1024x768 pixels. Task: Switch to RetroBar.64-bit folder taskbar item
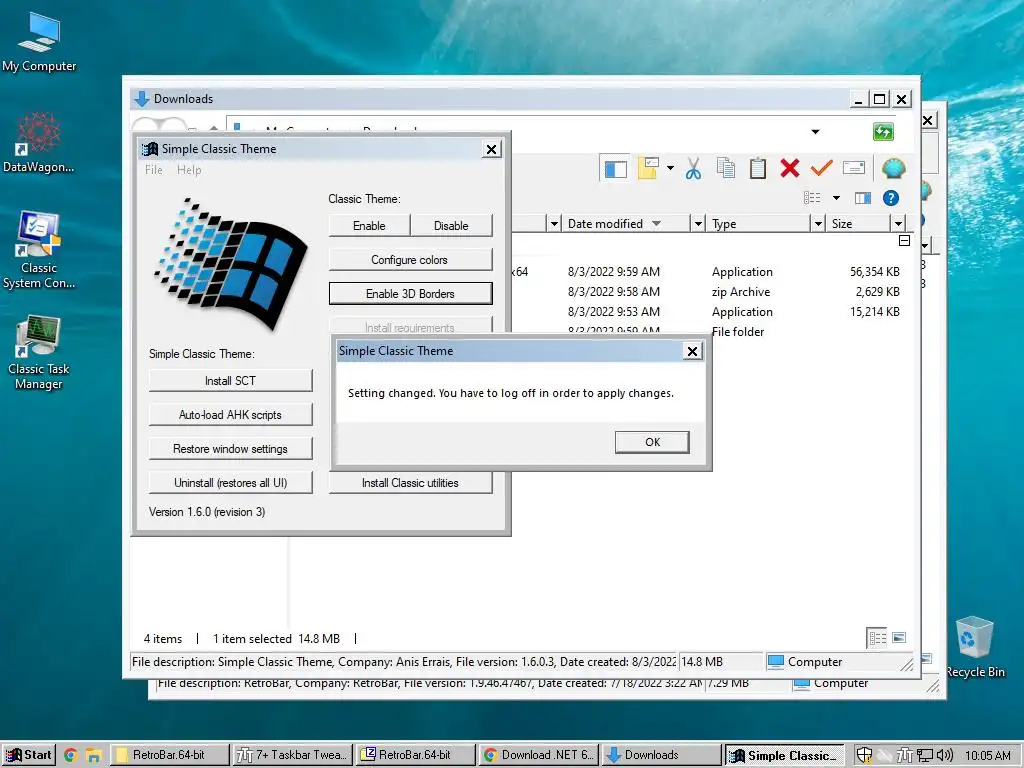(x=168, y=755)
